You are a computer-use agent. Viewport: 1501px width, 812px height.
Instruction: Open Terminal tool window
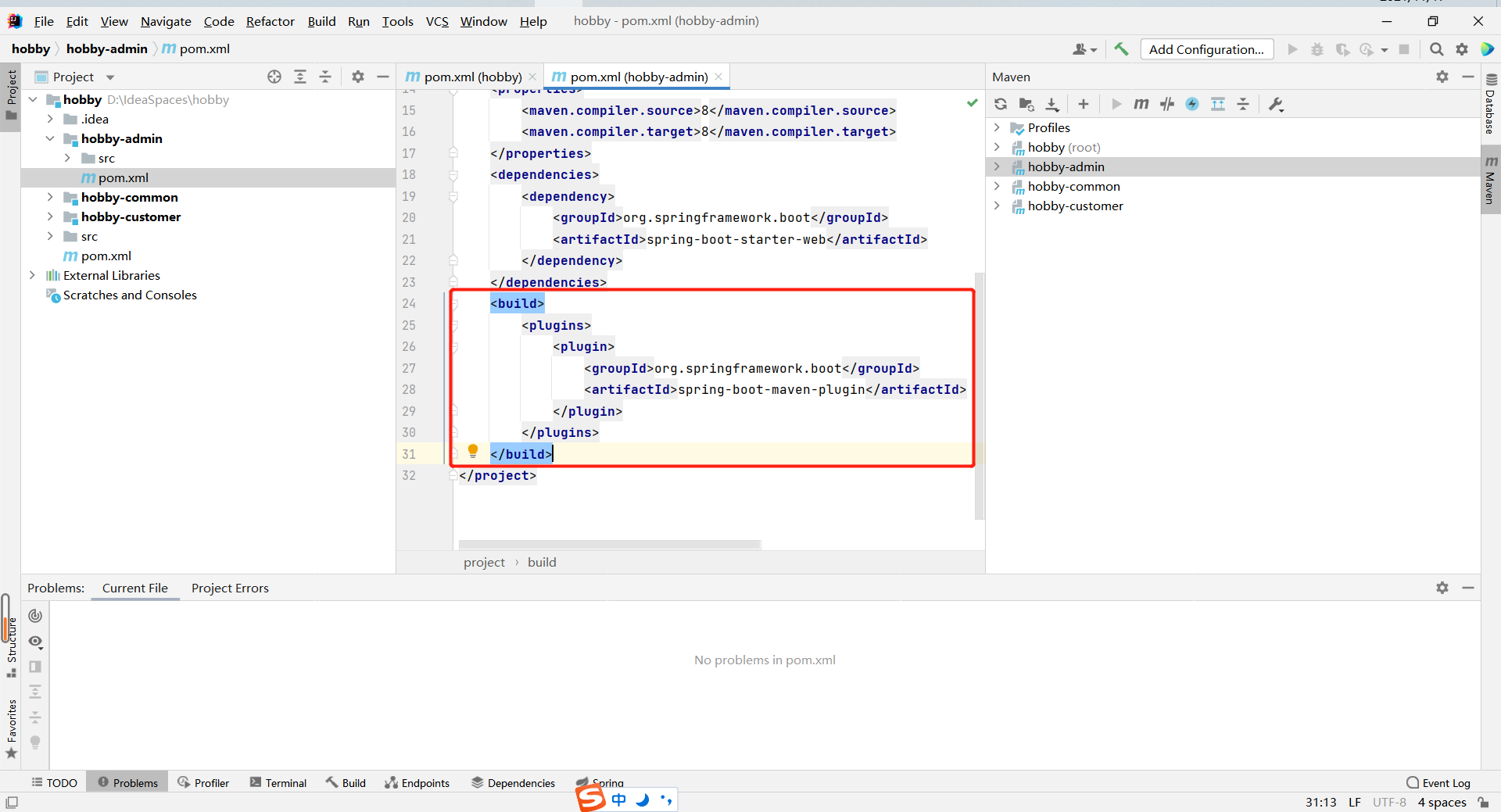(278, 782)
